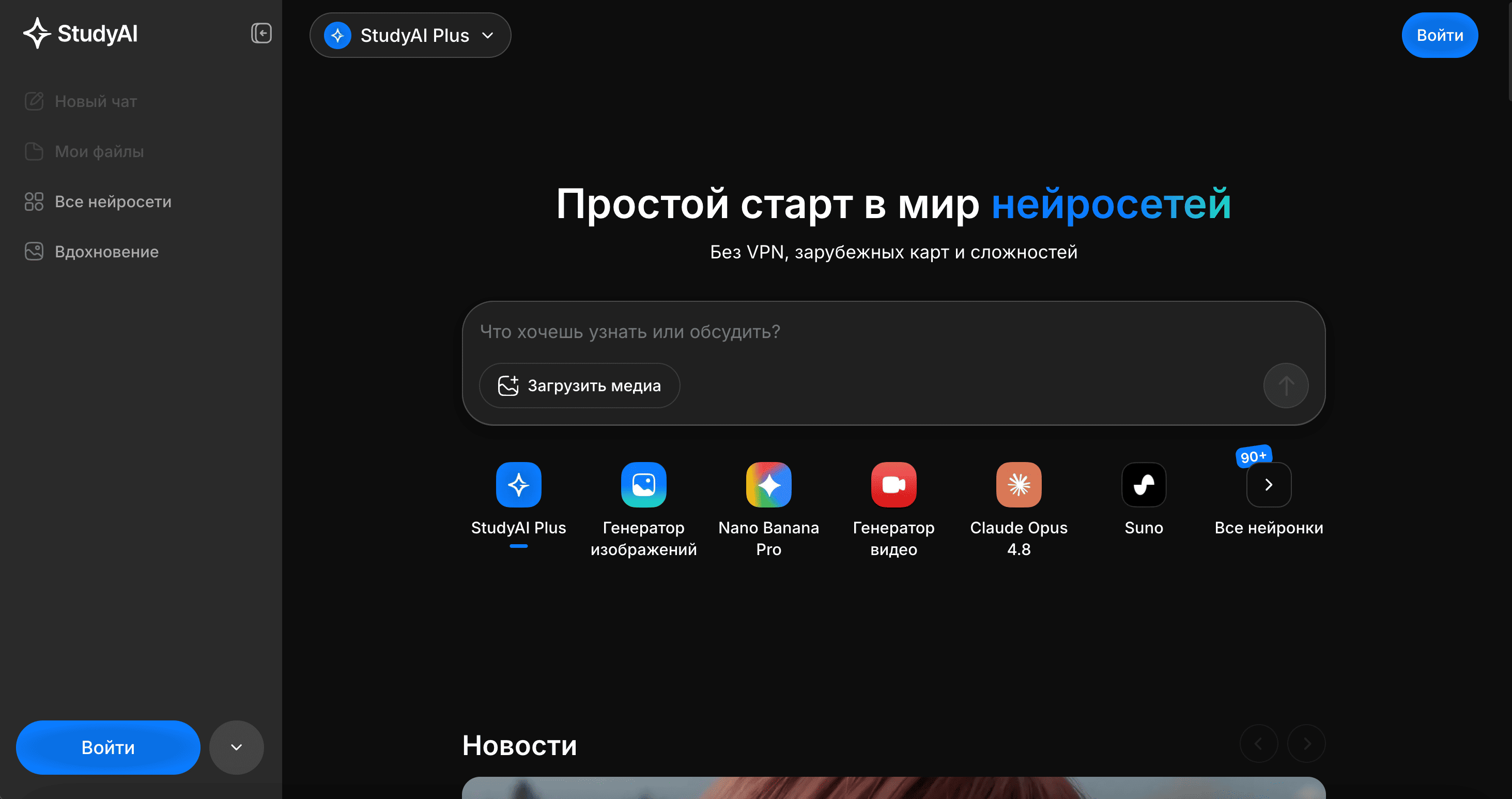The height and width of the screenshot is (799, 1512).
Task: Click the media upload icon in Загрузить медиа
Action: click(508, 386)
